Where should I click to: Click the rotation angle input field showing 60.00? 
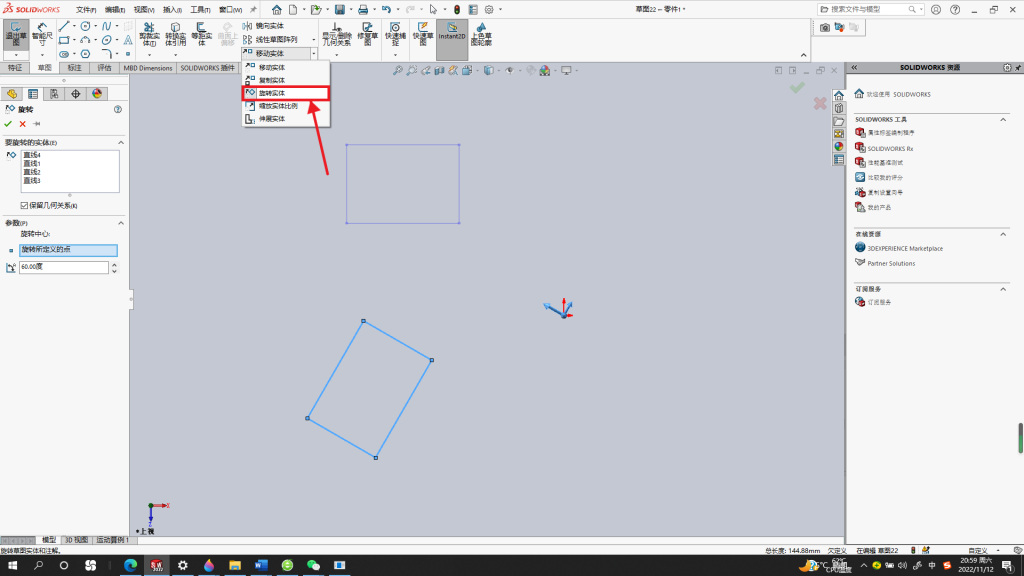[63, 267]
